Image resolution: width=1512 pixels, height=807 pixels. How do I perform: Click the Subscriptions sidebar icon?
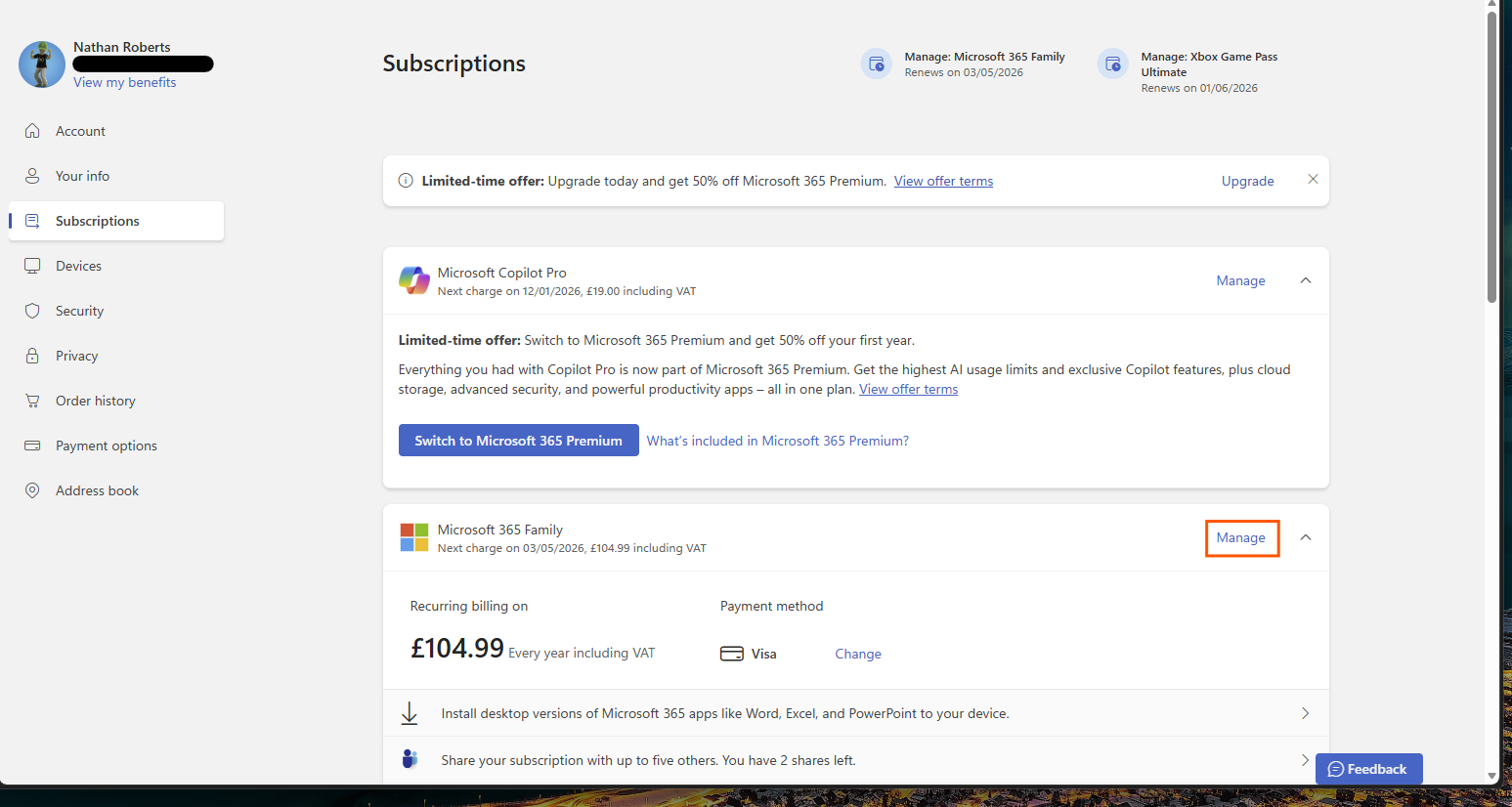coord(32,221)
